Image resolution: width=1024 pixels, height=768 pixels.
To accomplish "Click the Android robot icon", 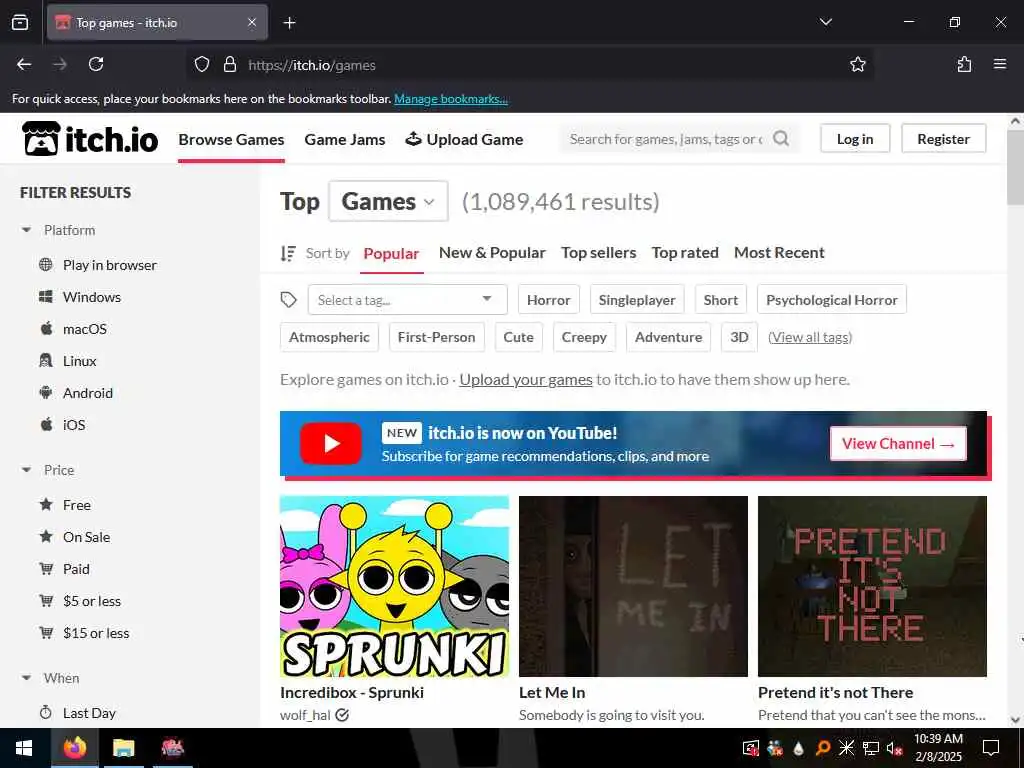I will click(x=46, y=392).
